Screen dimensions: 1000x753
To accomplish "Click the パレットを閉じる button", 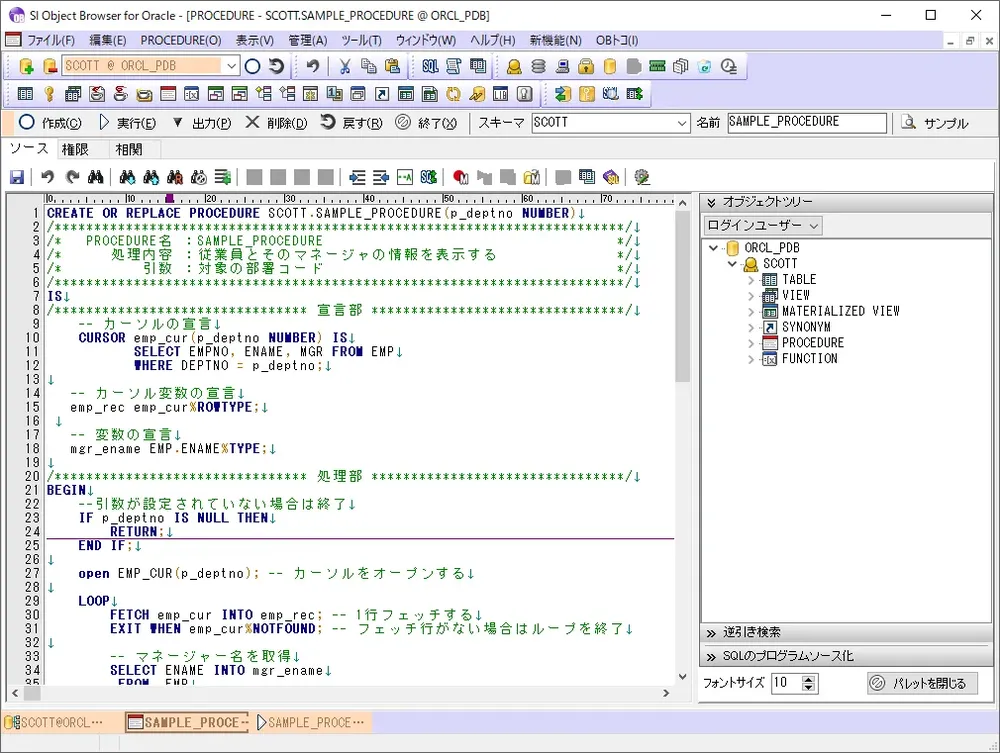I will (922, 683).
